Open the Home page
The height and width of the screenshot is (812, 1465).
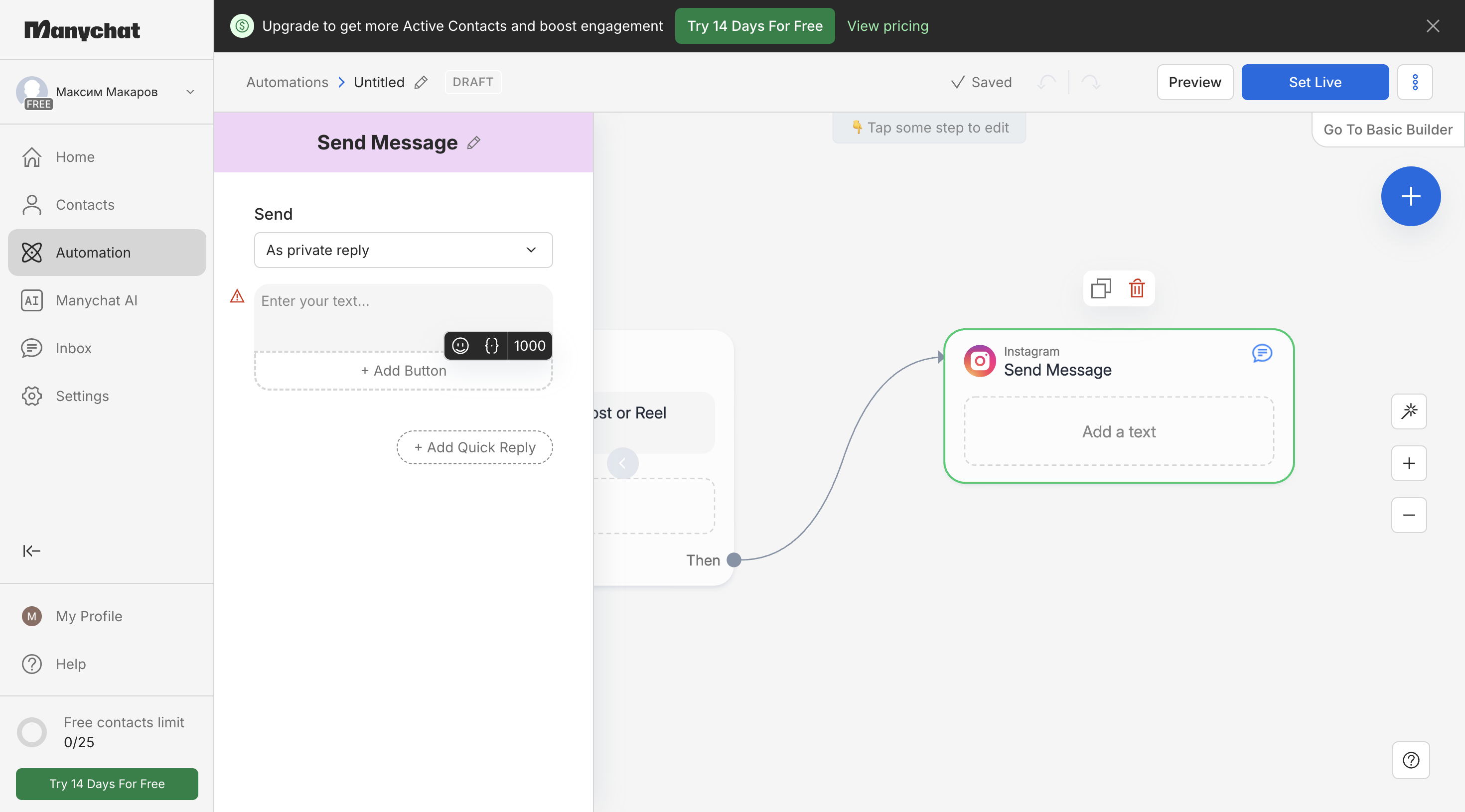pyautogui.click(x=107, y=157)
